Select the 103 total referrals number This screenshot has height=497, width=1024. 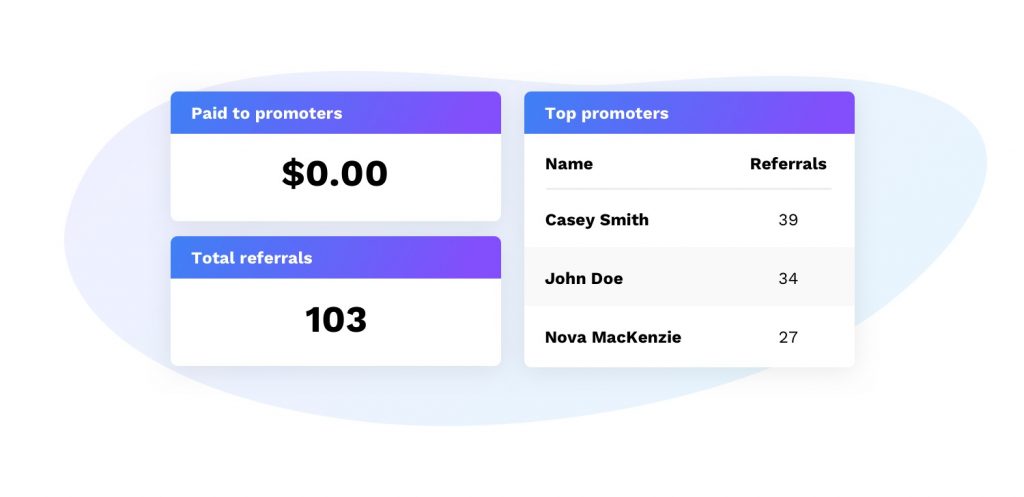coord(335,320)
